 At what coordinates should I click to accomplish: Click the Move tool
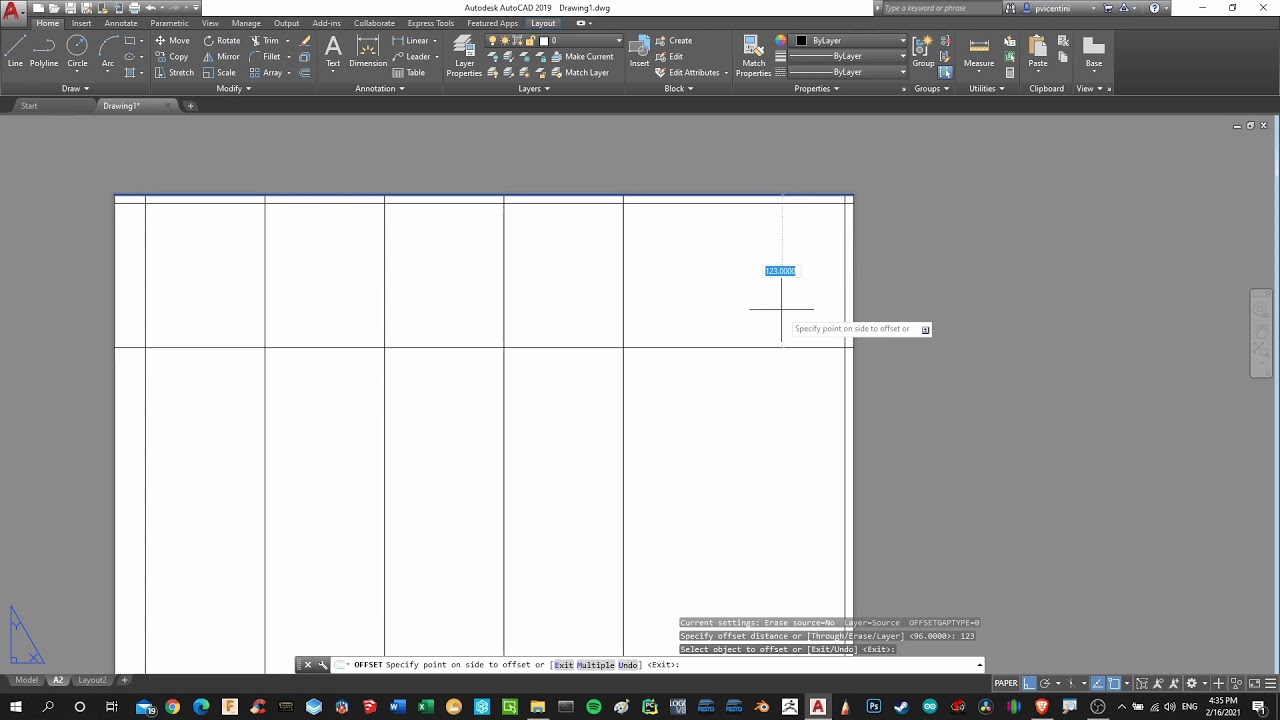172,41
